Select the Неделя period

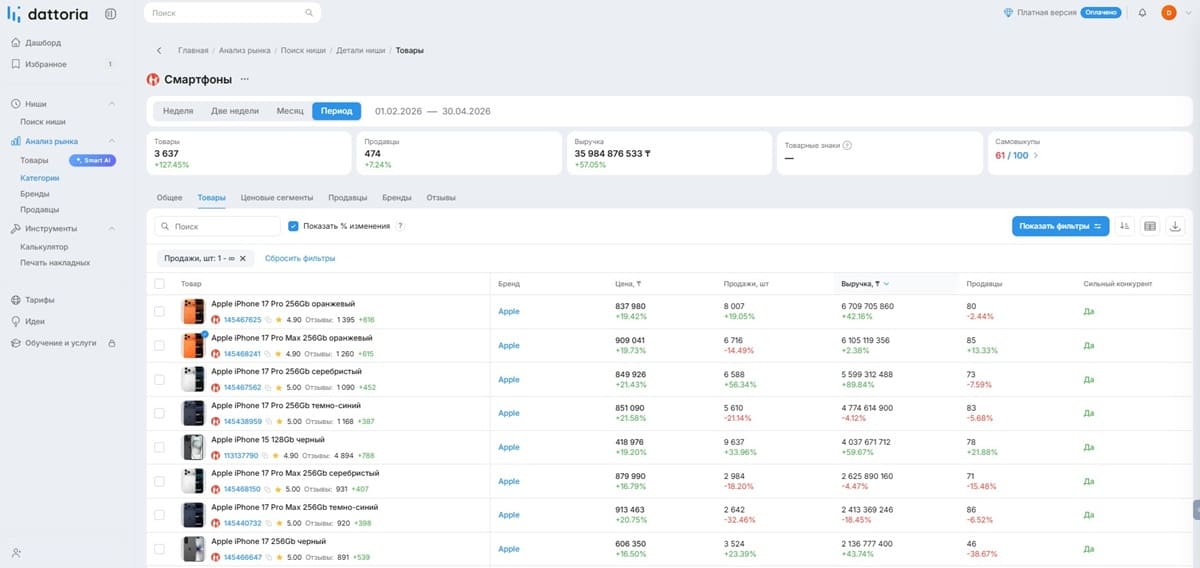pos(178,111)
